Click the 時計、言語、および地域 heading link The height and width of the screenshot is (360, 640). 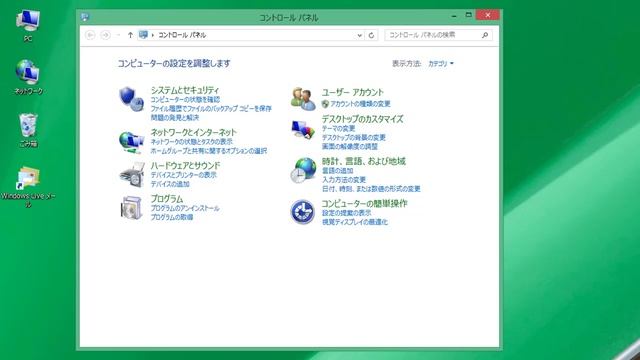[x=364, y=161]
